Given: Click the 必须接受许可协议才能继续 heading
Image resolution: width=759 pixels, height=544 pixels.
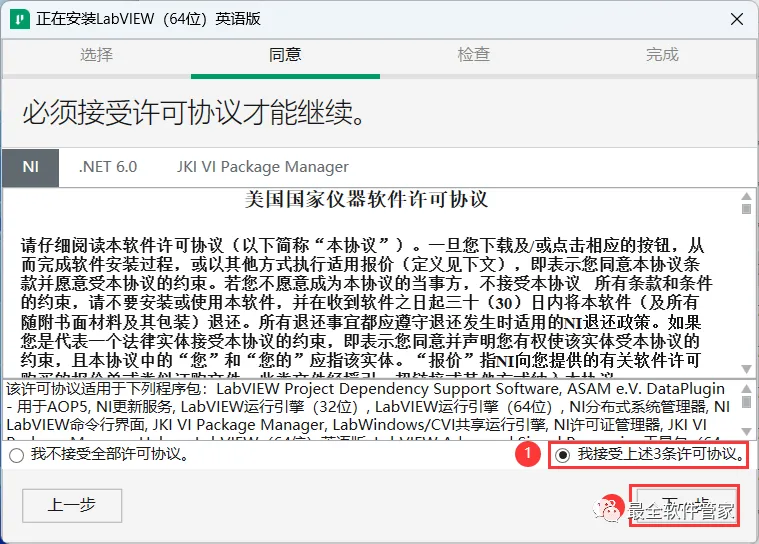Looking at the screenshot, I should [x=193, y=113].
